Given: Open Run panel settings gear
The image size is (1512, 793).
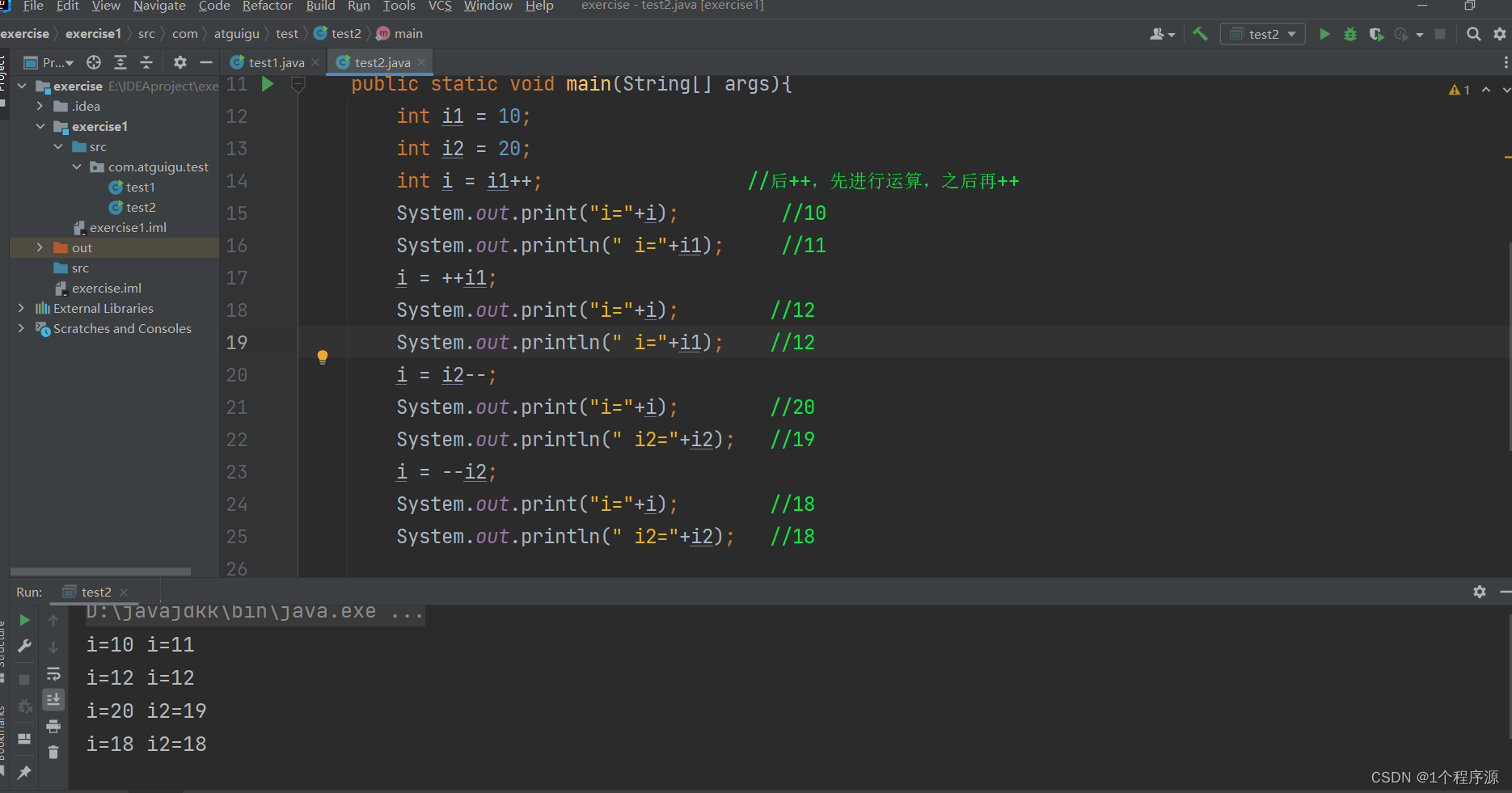Looking at the screenshot, I should click(x=1480, y=592).
